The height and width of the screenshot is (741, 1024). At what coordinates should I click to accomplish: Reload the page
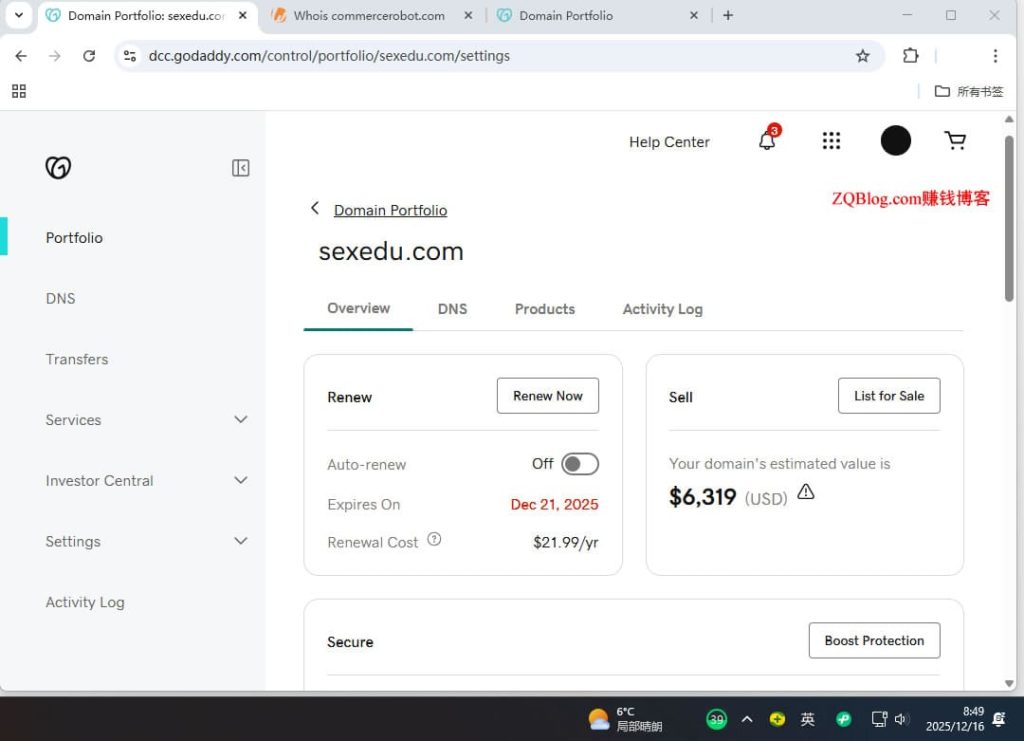click(89, 56)
